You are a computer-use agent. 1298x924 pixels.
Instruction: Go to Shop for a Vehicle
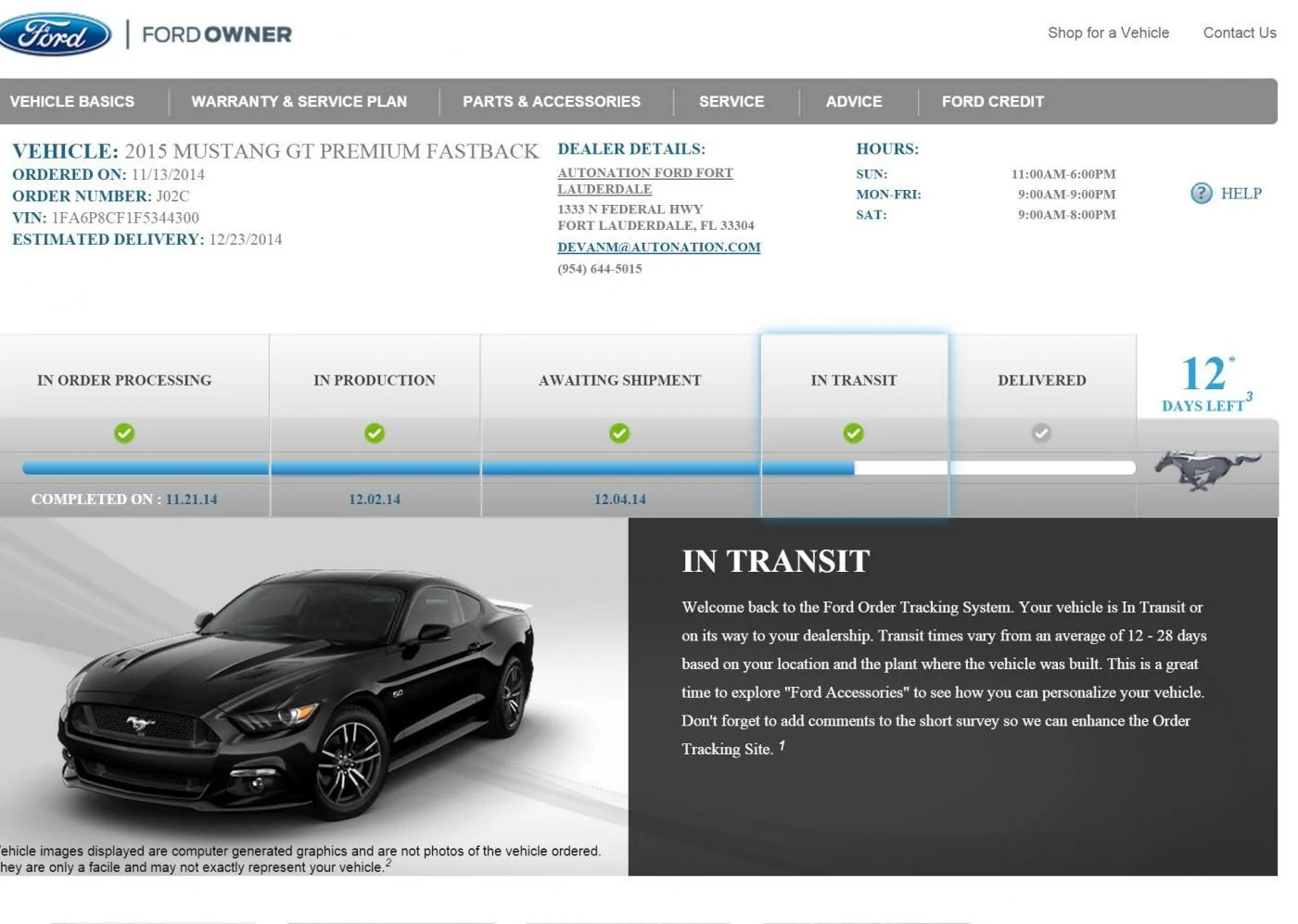click(1108, 32)
